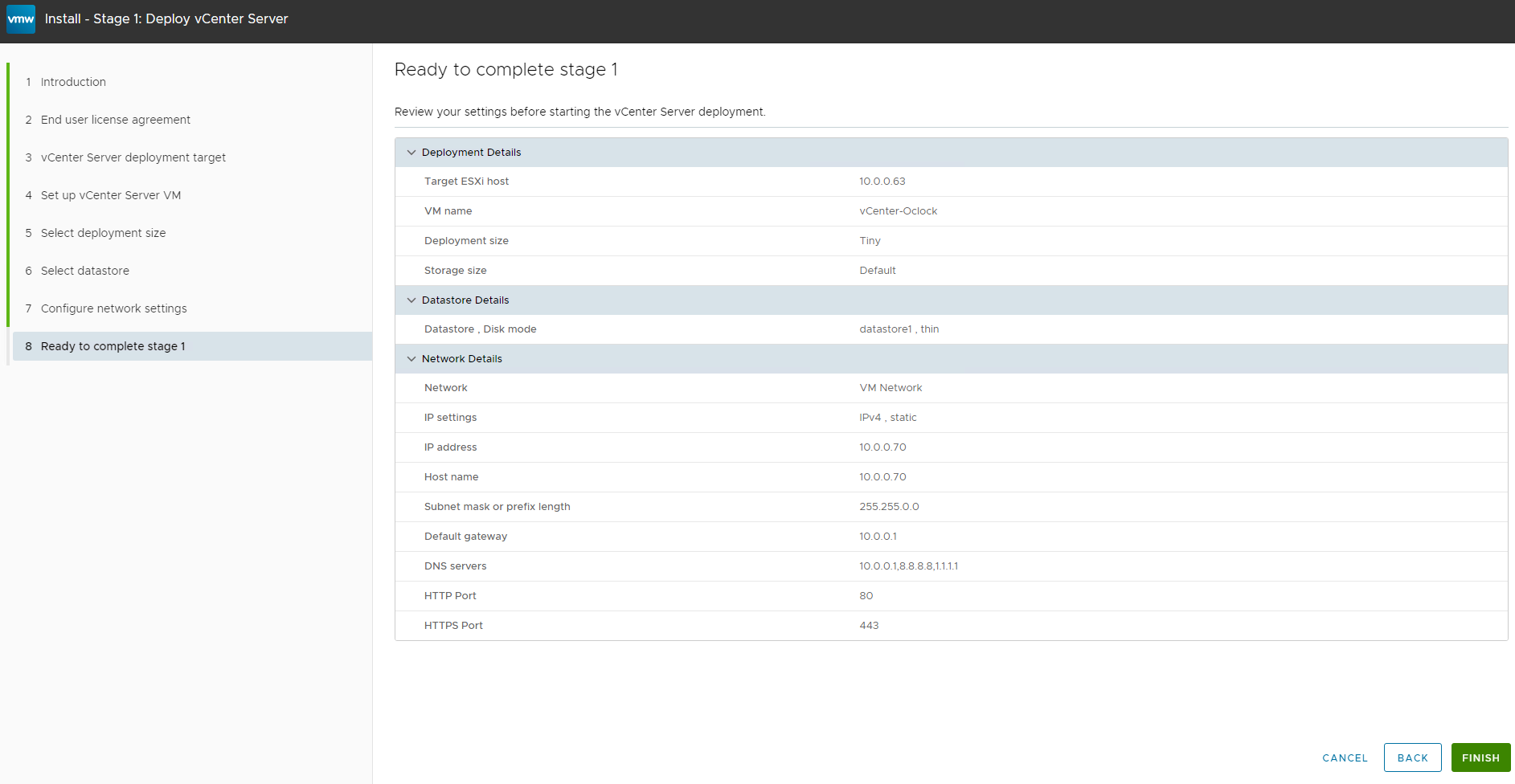1515x784 pixels.
Task: Select Ready to complete stage 1 step
Action: click(x=113, y=346)
